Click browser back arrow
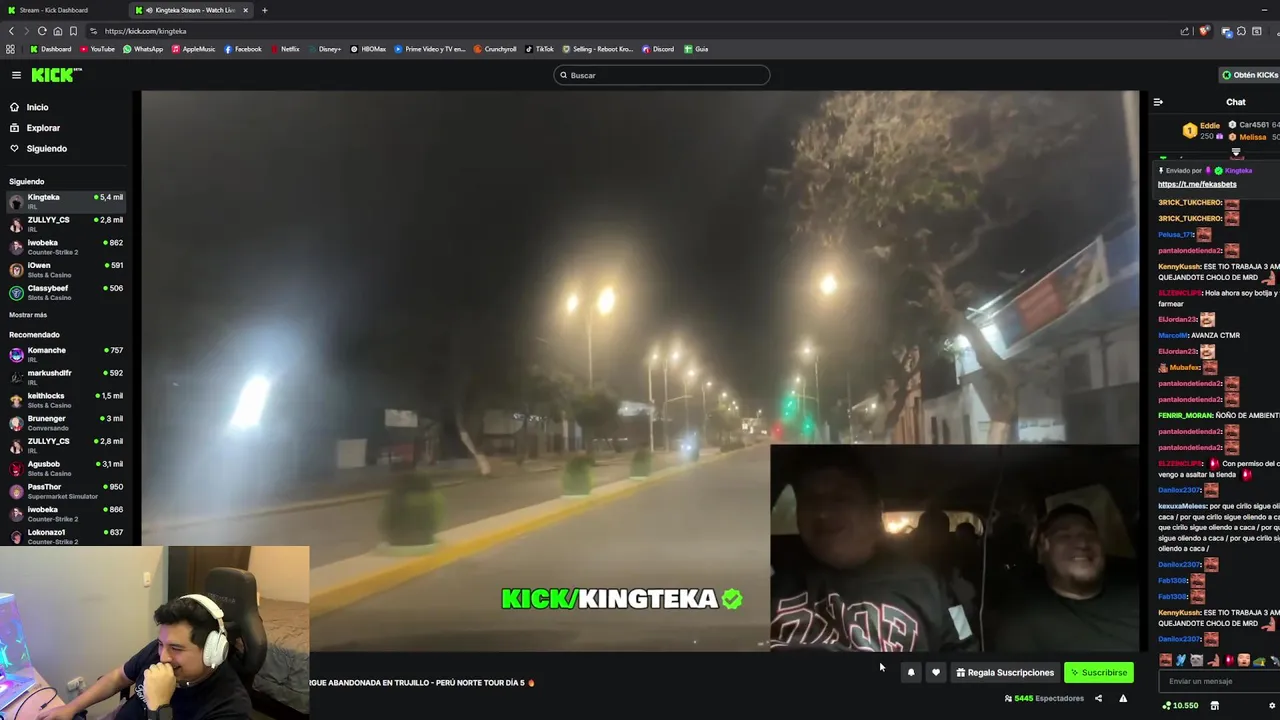1280x720 pixels. click(12, 31)
